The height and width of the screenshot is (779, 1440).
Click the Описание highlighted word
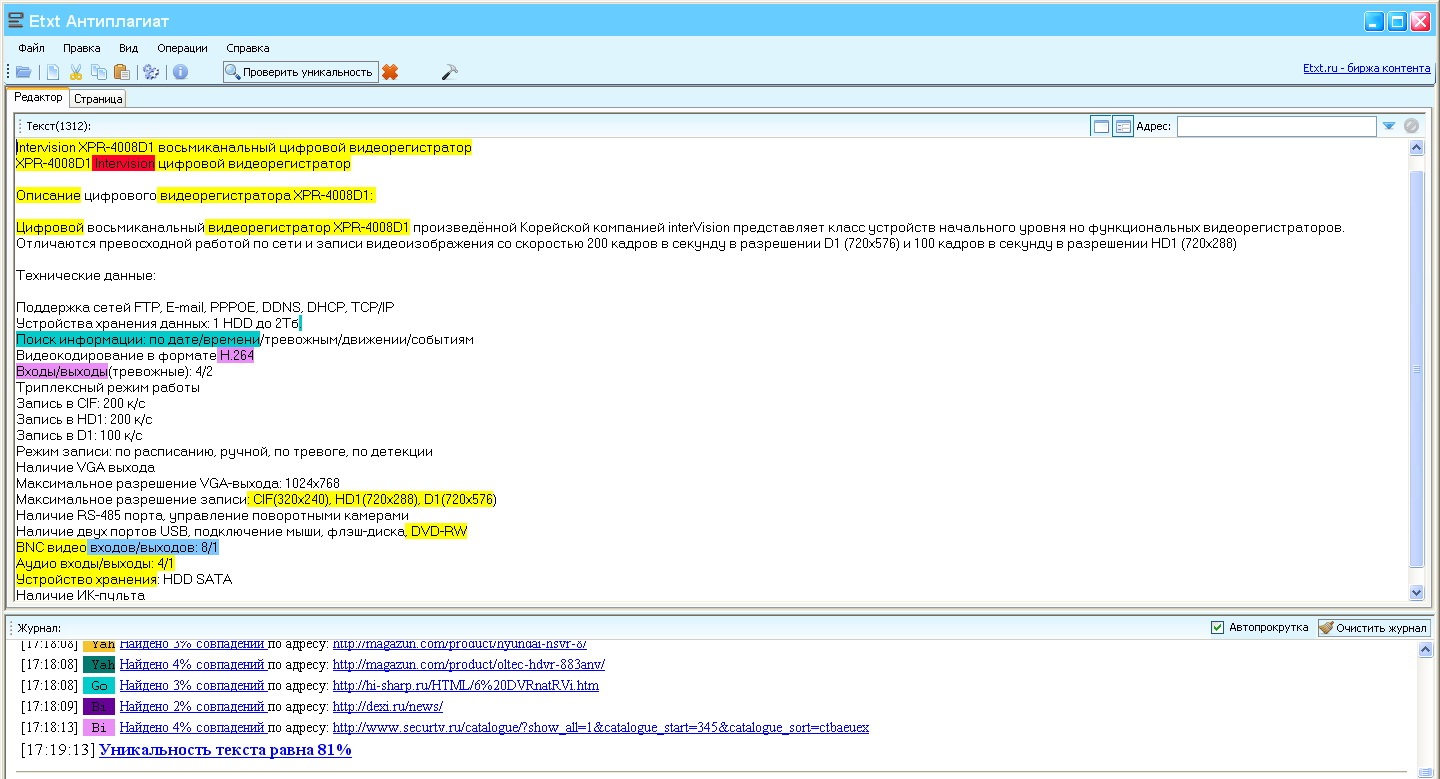(48, 195)
